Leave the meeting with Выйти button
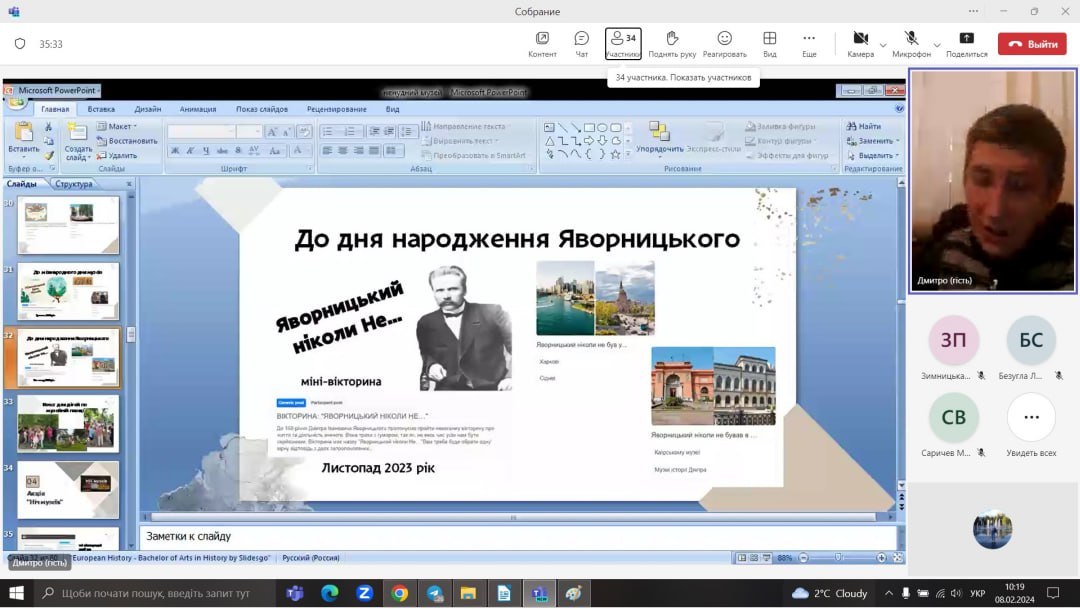1080x609 pixels. pyautogui.click(x=1032, y=44)
